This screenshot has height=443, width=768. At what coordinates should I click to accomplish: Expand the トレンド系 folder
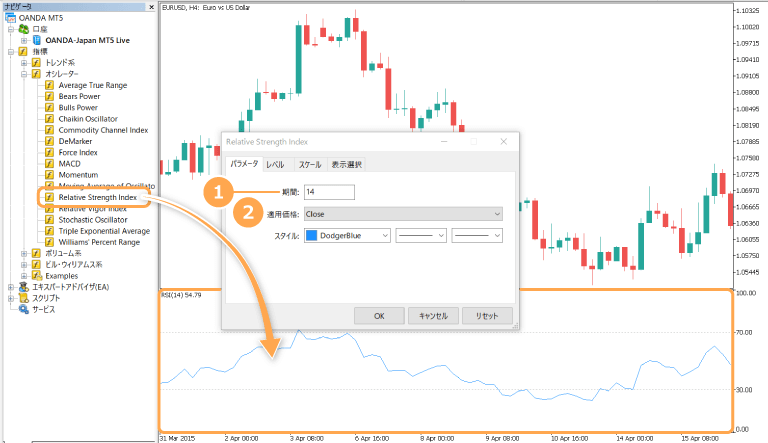click(24, 62)
